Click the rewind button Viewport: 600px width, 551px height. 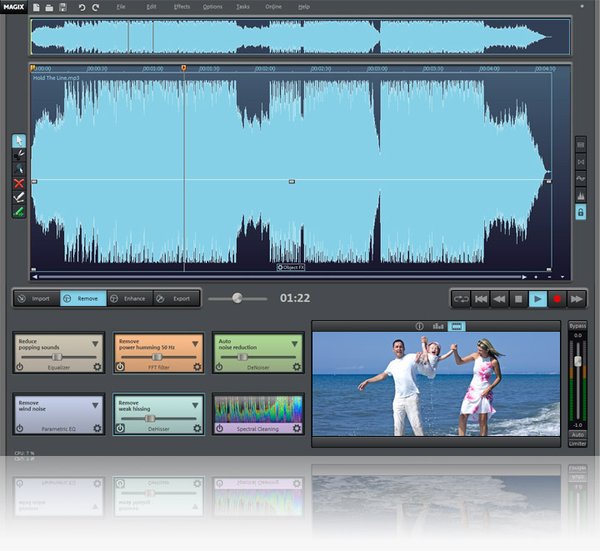pyautogui.click(x=499, y=299)
